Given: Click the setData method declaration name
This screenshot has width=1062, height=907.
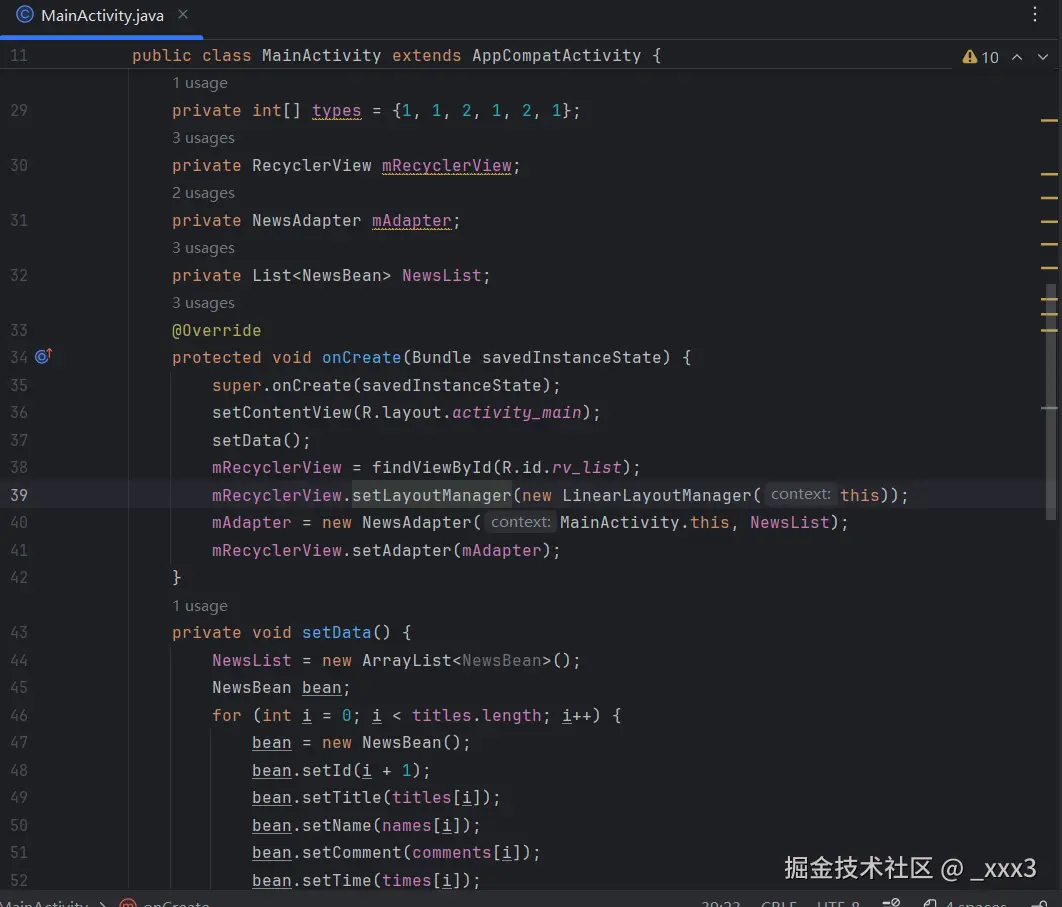Looking at the screenshot, I should pos(337,633).
